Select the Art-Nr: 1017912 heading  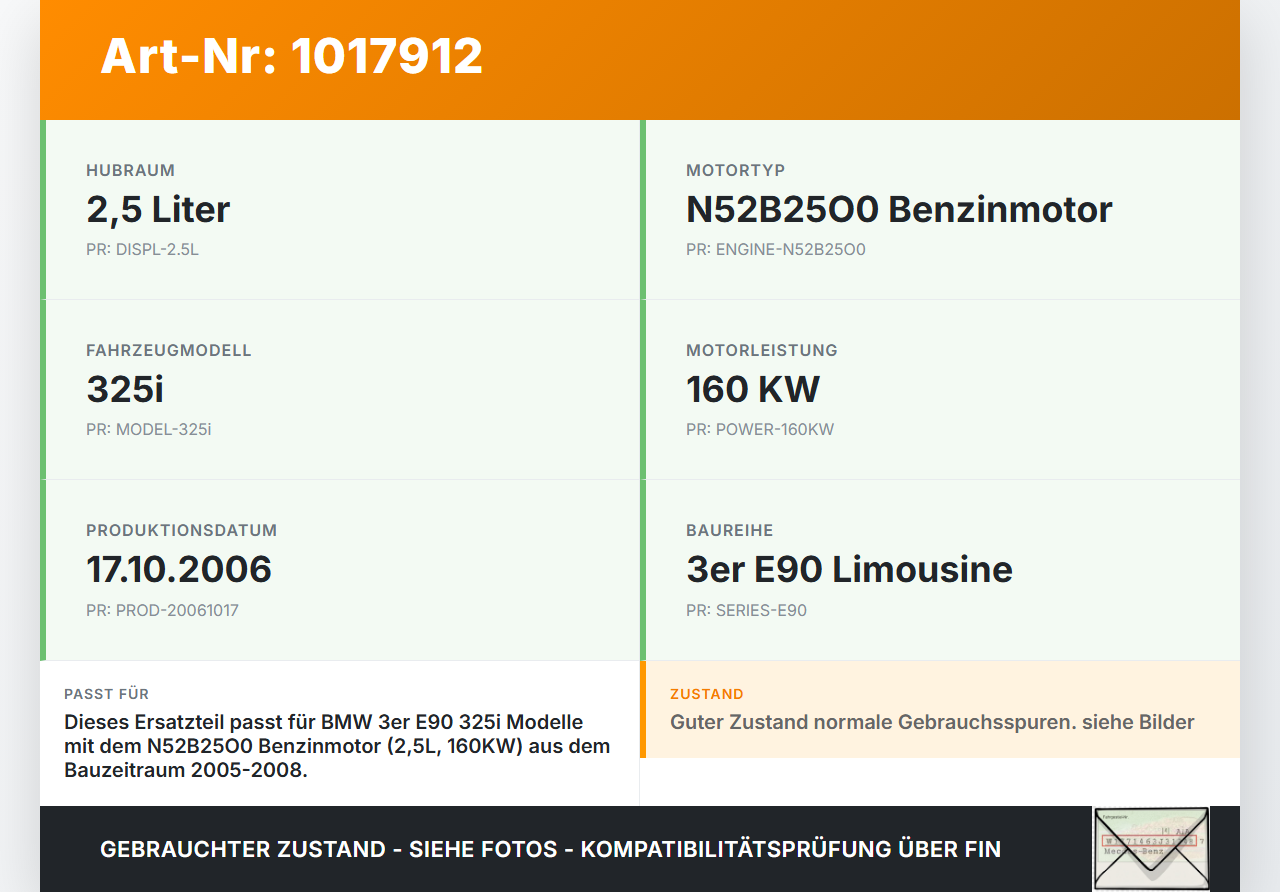(x=291, y=56)
